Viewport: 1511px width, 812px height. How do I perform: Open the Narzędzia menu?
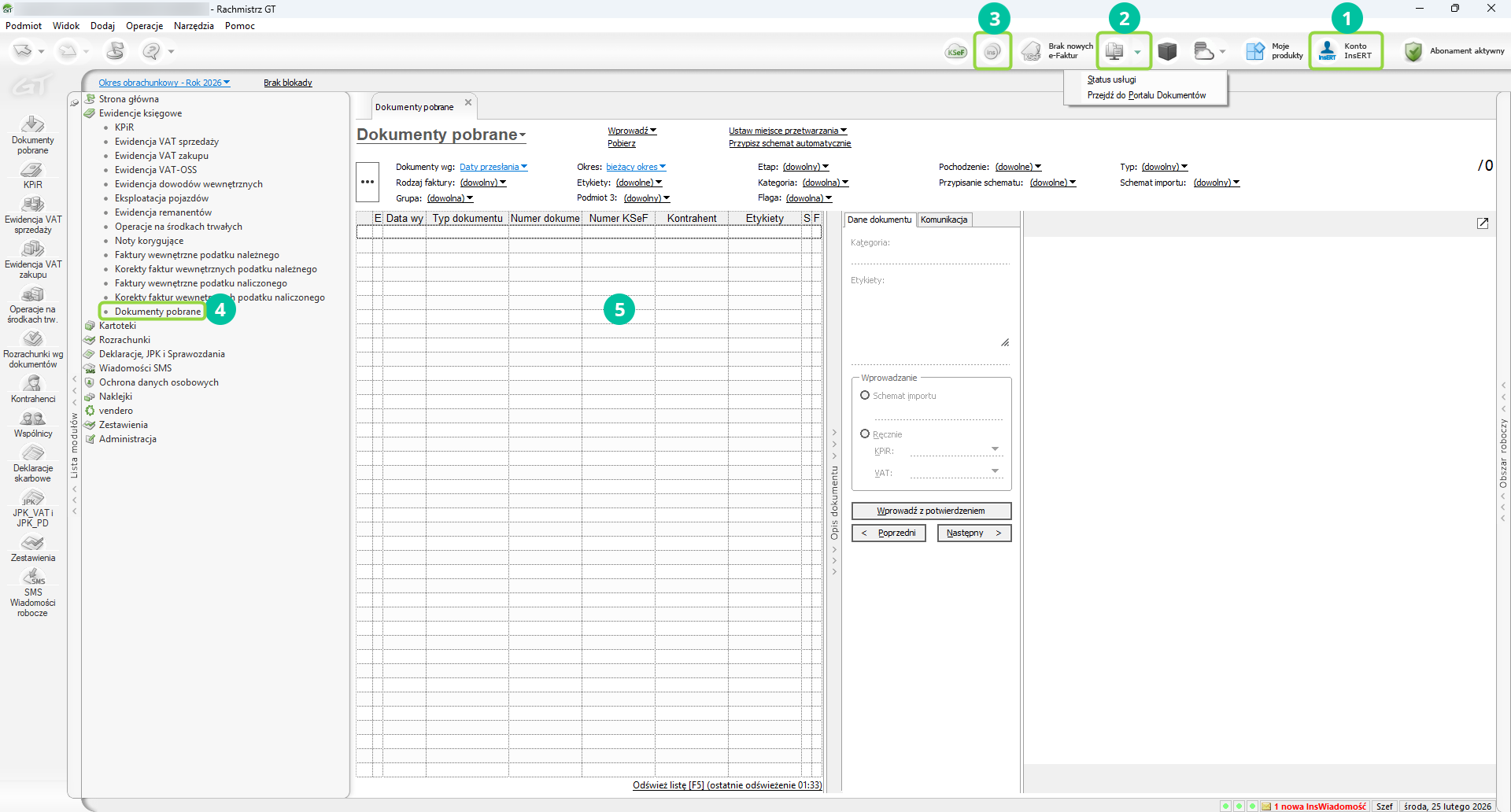194,26
